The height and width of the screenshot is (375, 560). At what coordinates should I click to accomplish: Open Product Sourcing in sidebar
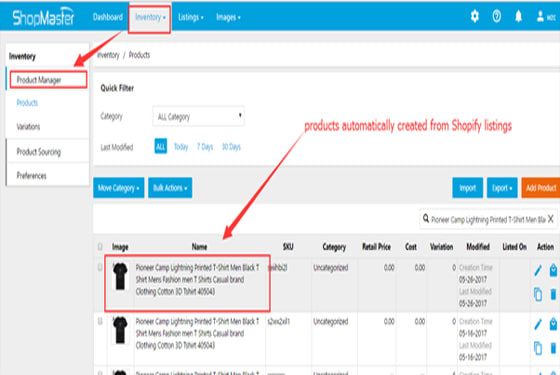tap(39, 152)
